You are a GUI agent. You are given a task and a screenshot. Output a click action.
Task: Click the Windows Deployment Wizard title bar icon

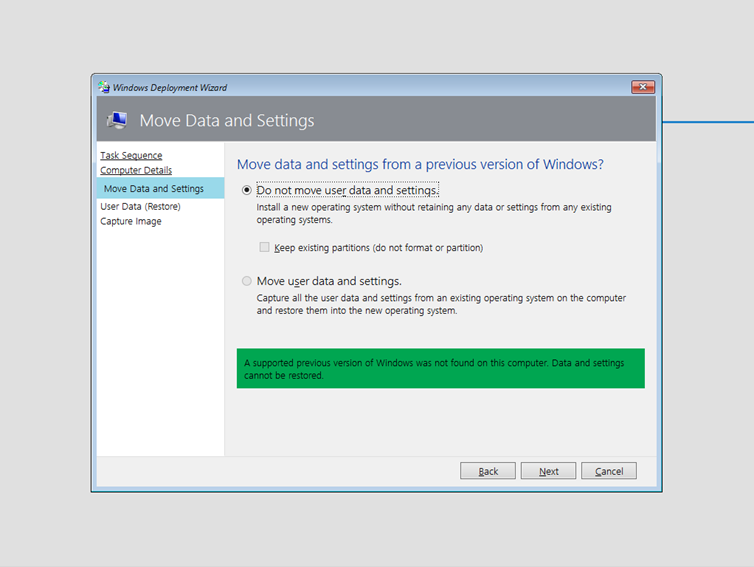click(104, 87)
